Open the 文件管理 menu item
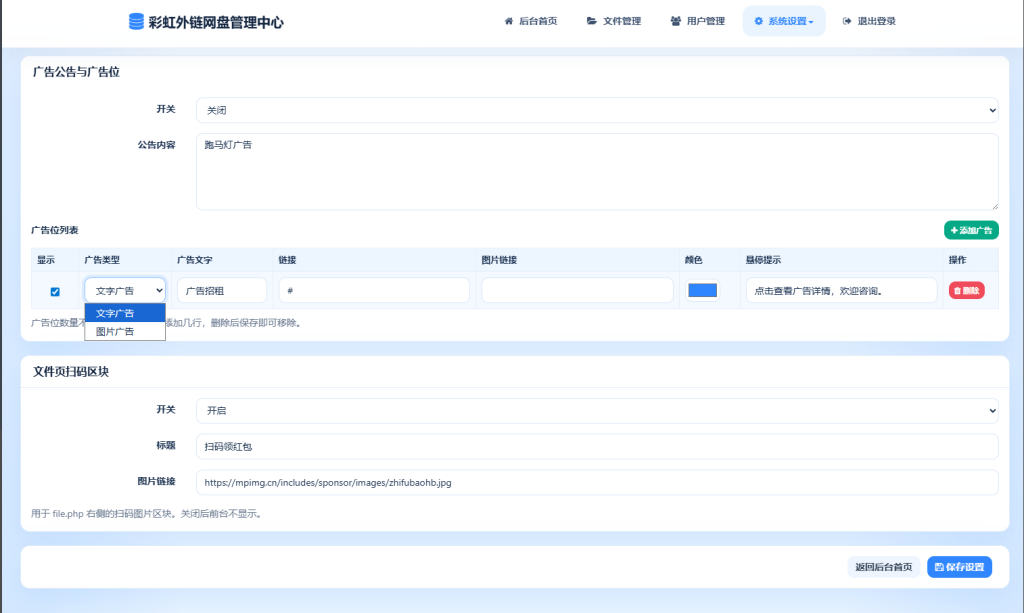1024x613 pixels. pos(614,21)
